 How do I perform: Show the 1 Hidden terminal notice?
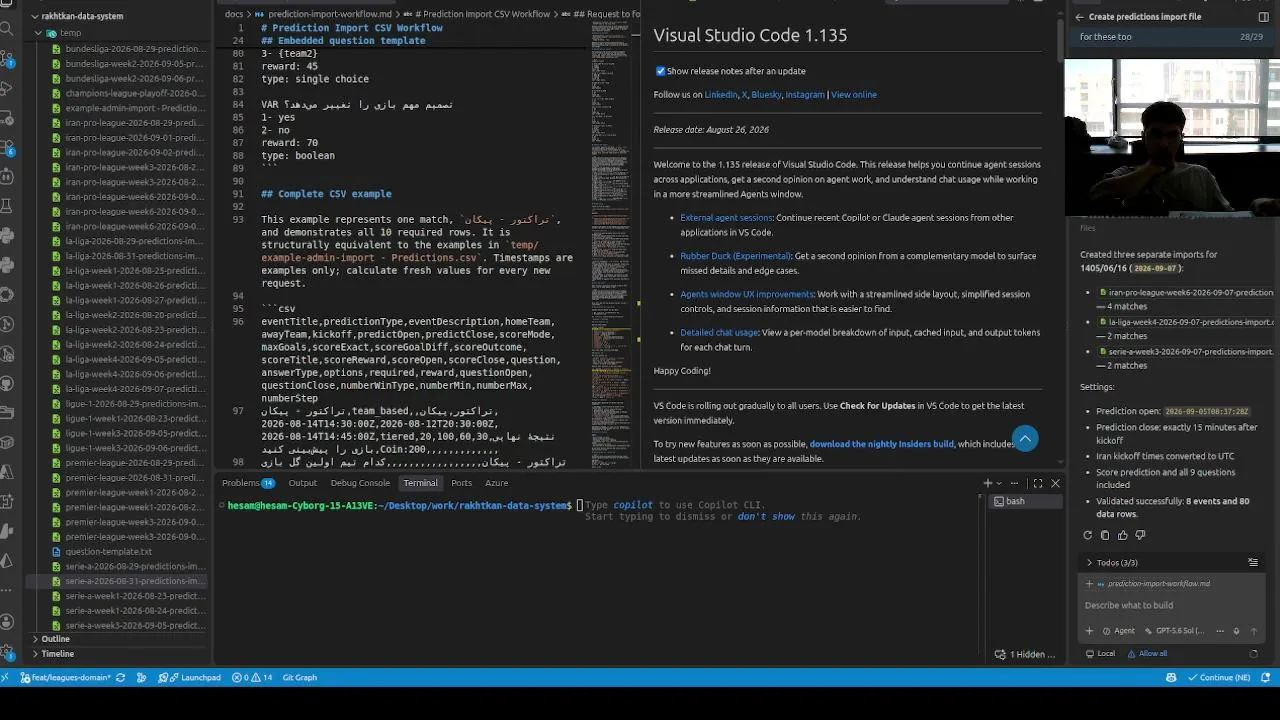(1025, 654)
